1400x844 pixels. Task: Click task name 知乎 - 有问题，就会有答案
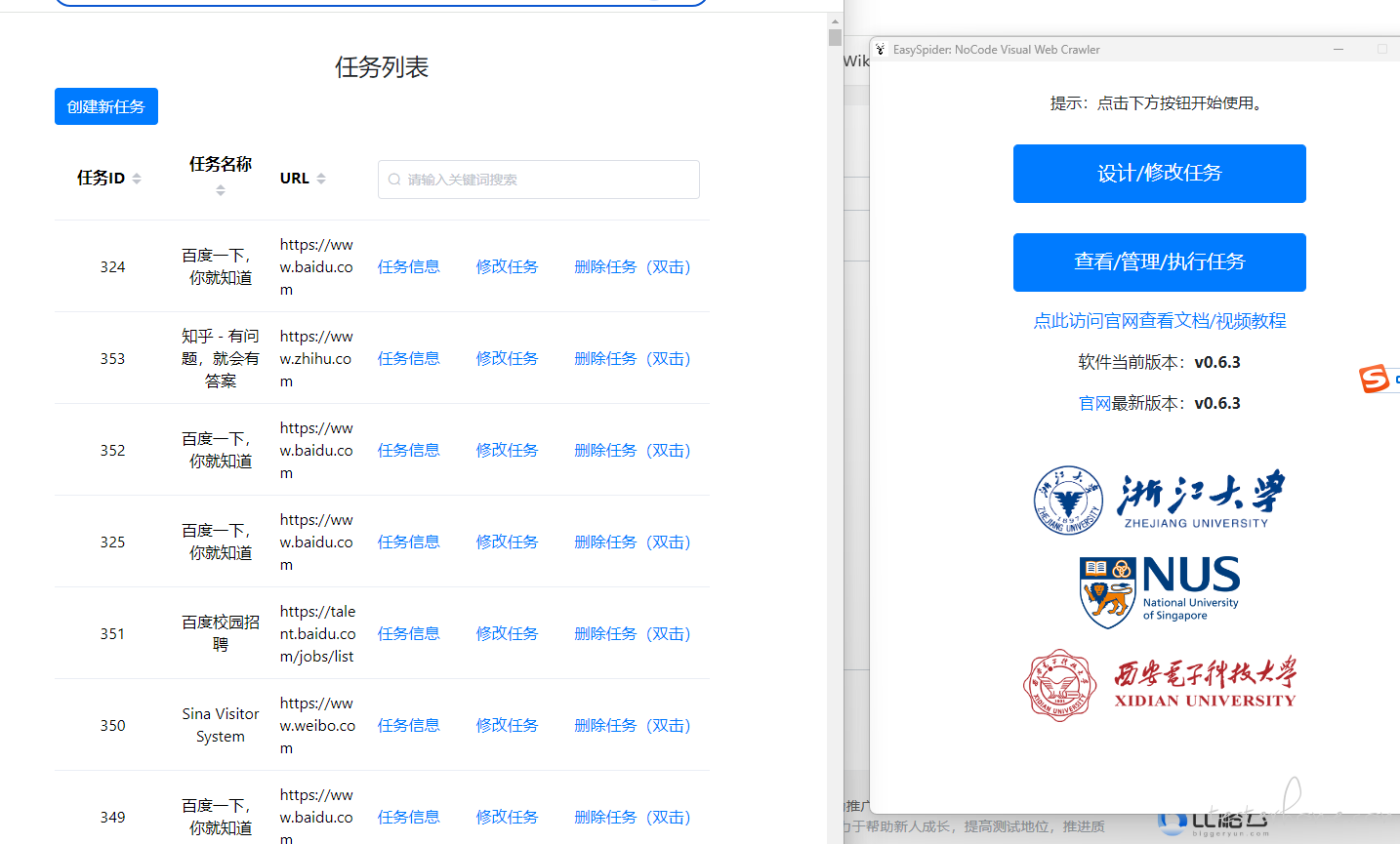tap(221, 358)
